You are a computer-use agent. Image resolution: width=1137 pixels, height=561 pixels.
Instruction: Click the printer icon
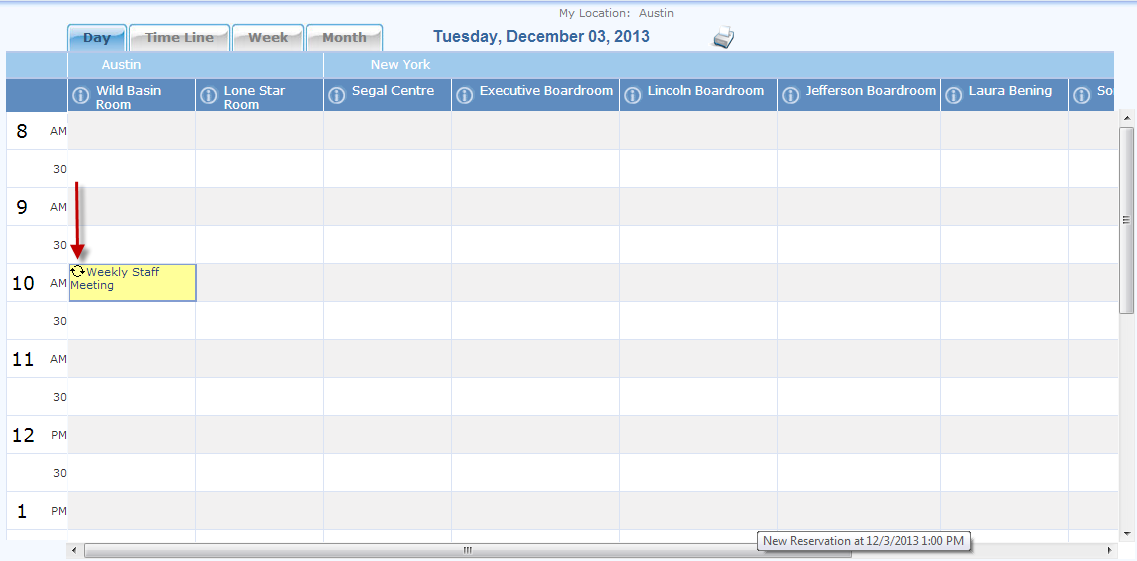723,38
